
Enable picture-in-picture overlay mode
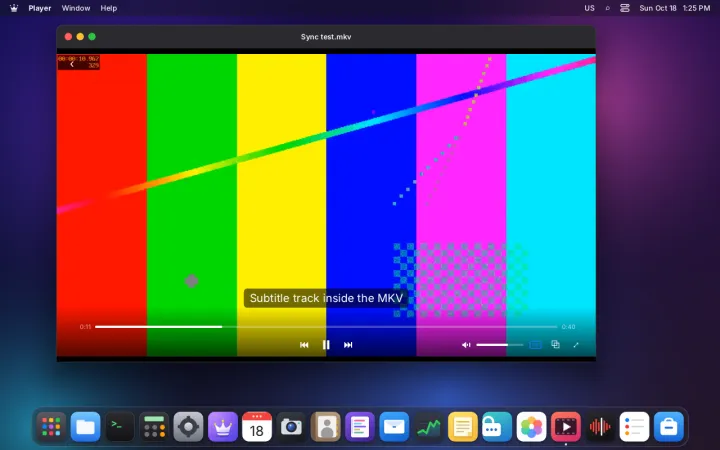[555, 344]
